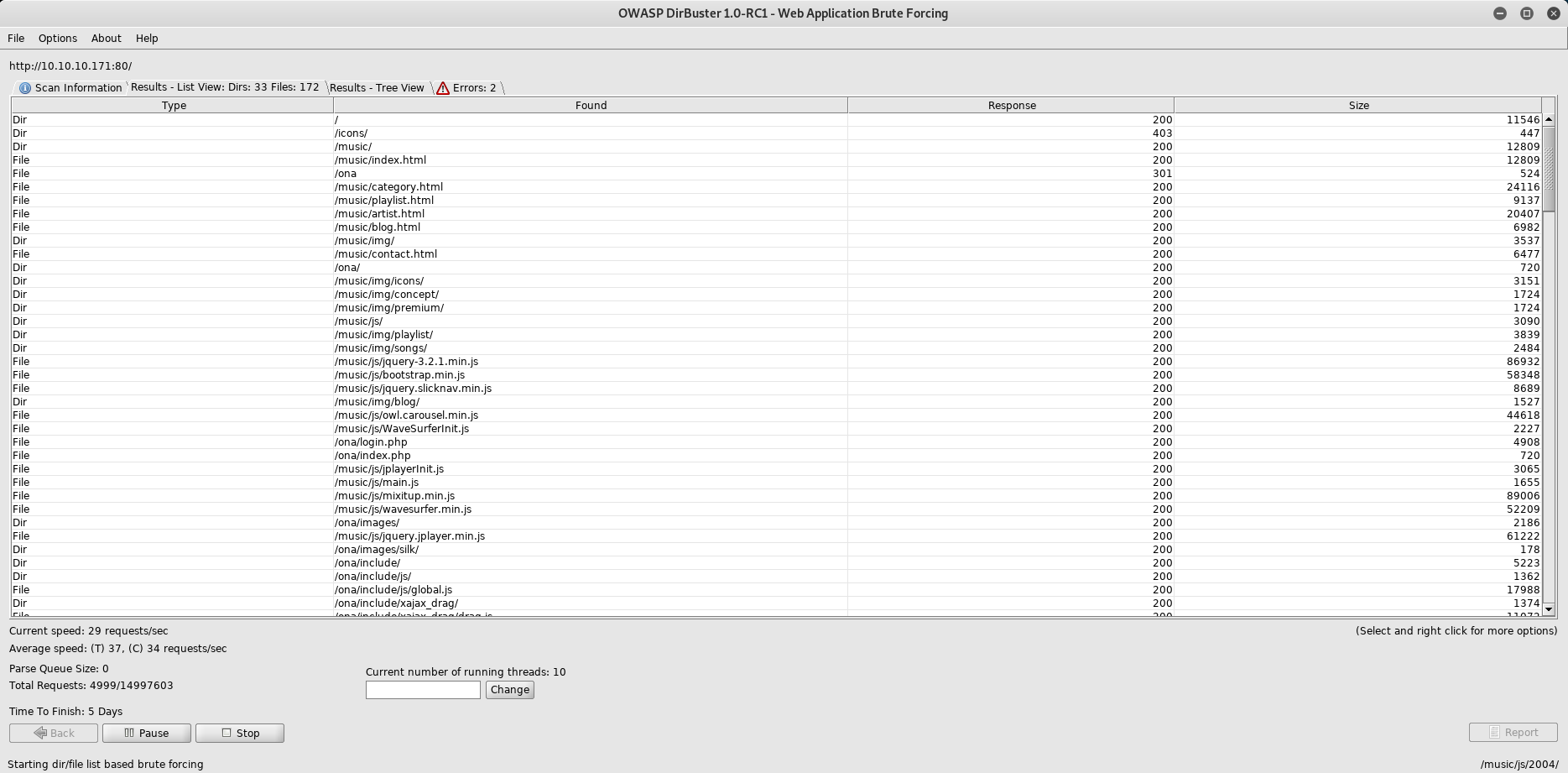
Task: Sort results by the Response column header
Action: tap(1011, 105)
